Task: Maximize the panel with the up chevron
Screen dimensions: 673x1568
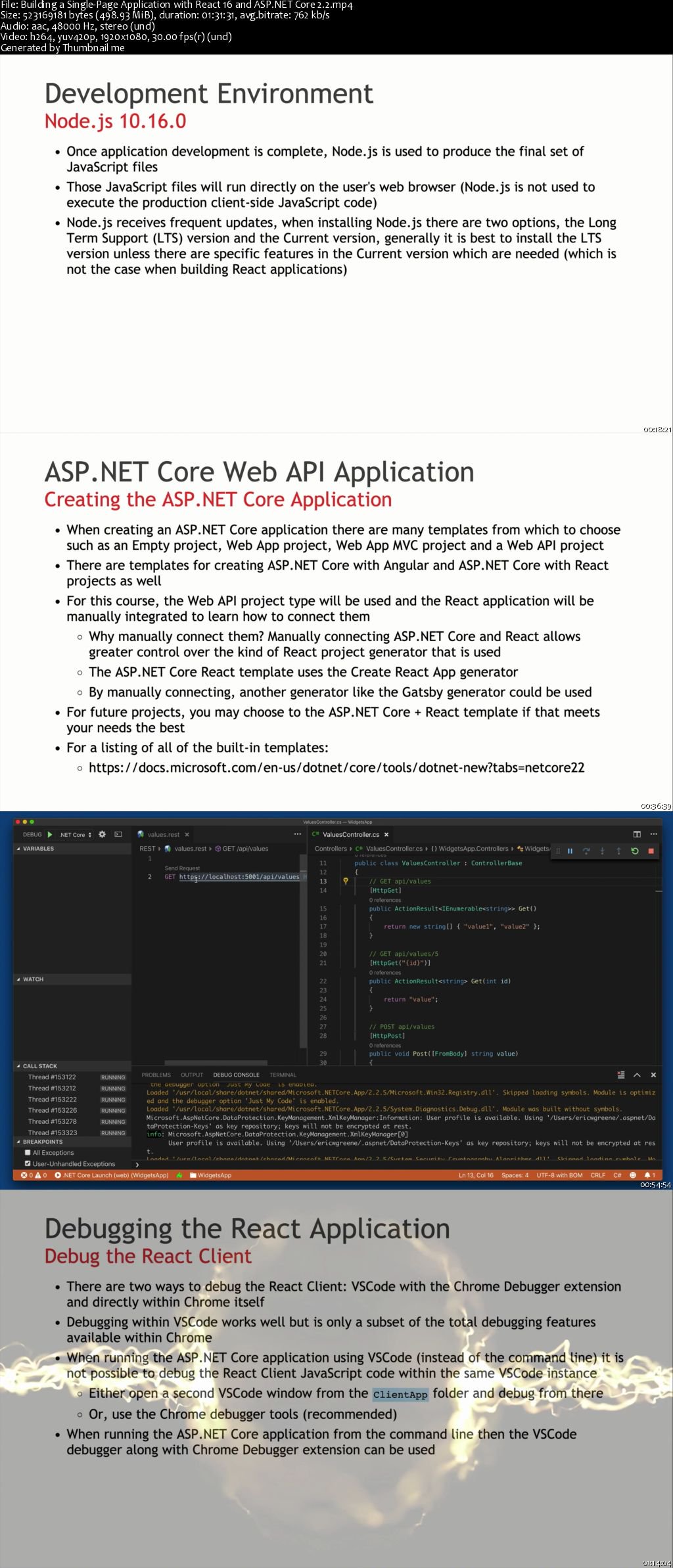Action: point(637,1075)
